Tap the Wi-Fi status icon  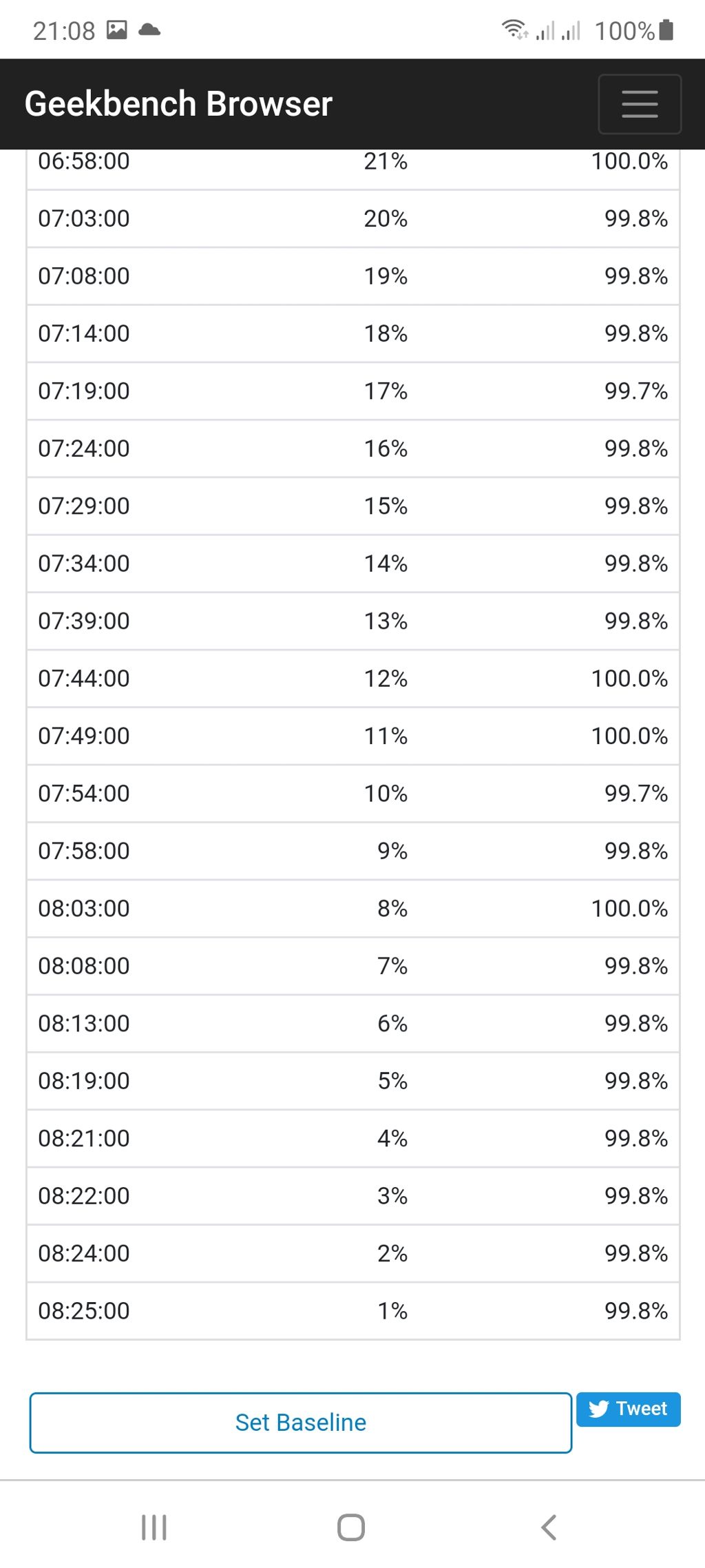click(514, 30)
